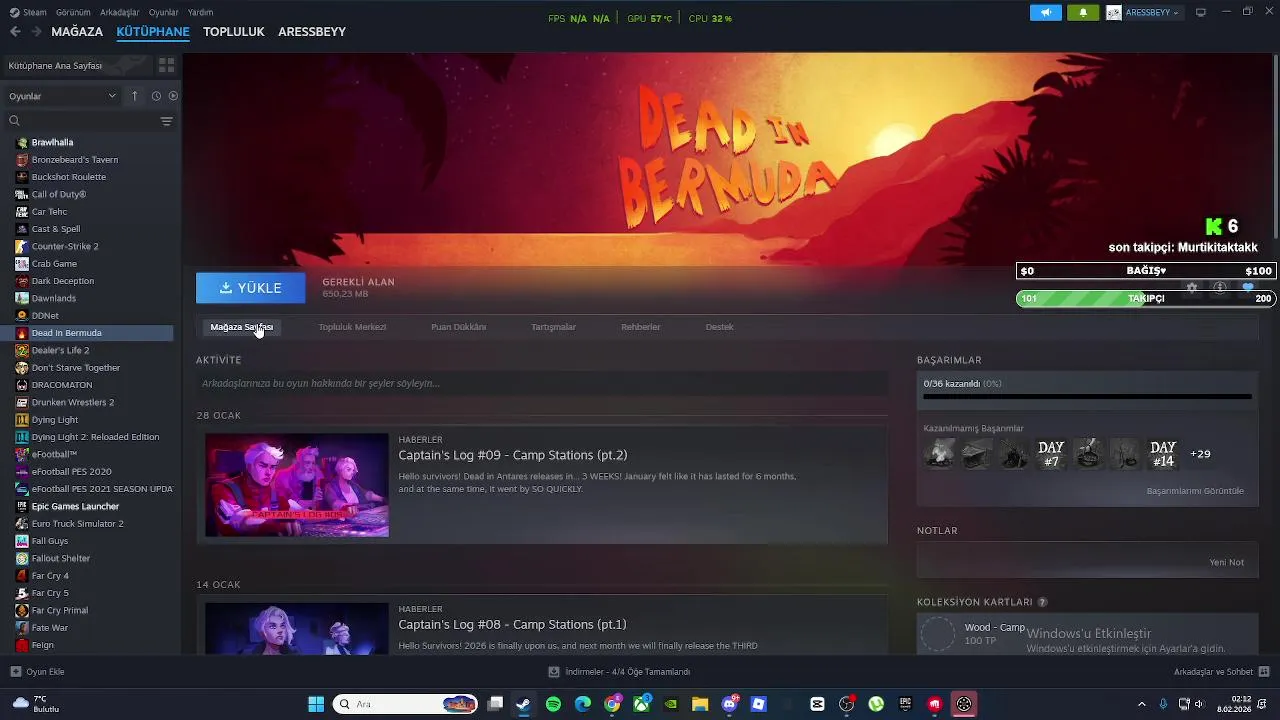Open the Mağaza Sayfası link
The height and width of the screenshot is (720, 1280).
tap(241, 327)
